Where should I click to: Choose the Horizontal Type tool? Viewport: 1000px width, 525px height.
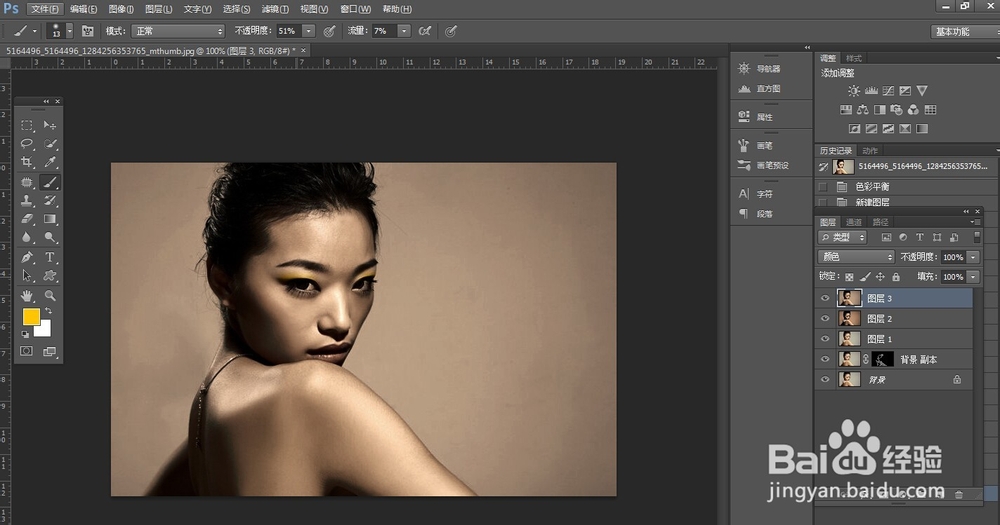click(50, 257)
